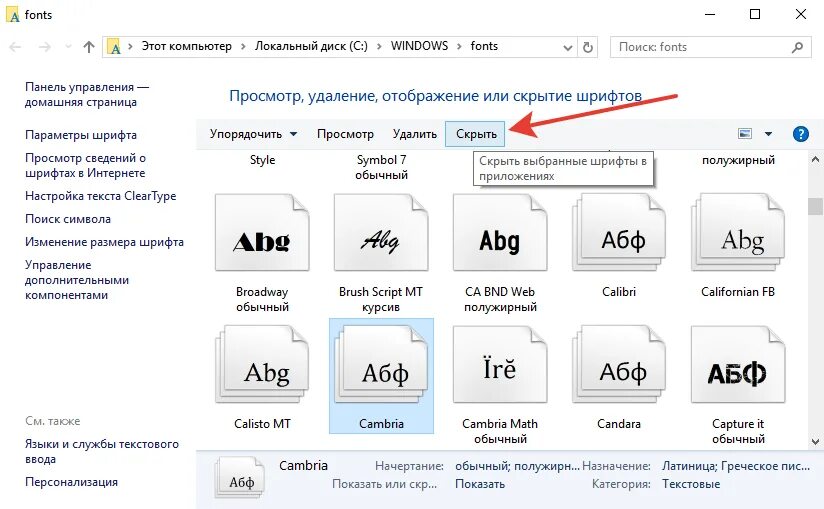
Task: Open the Параметры шрифта link
Action: (81, 135)
